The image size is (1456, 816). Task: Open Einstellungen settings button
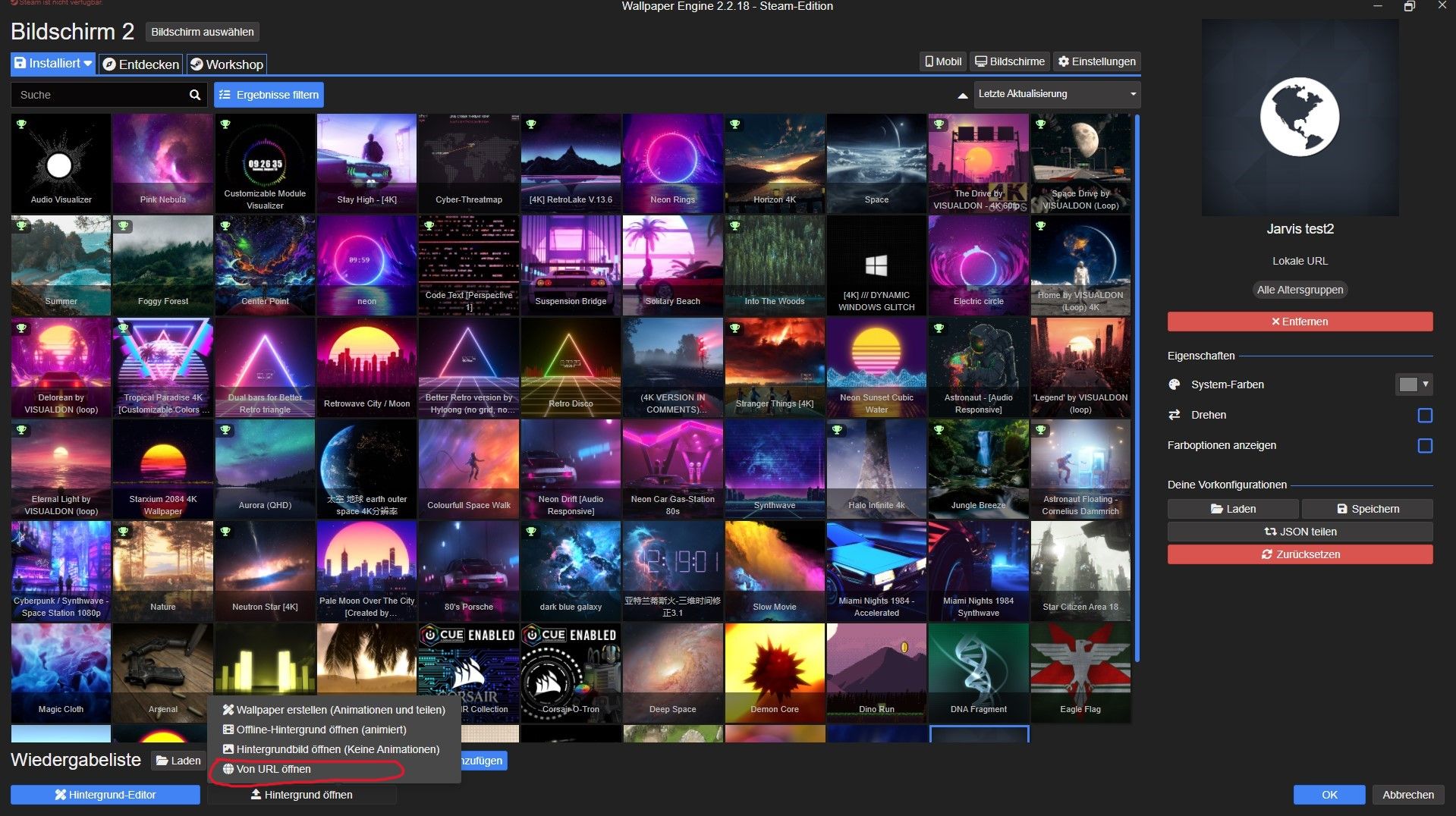point(1096,61)
